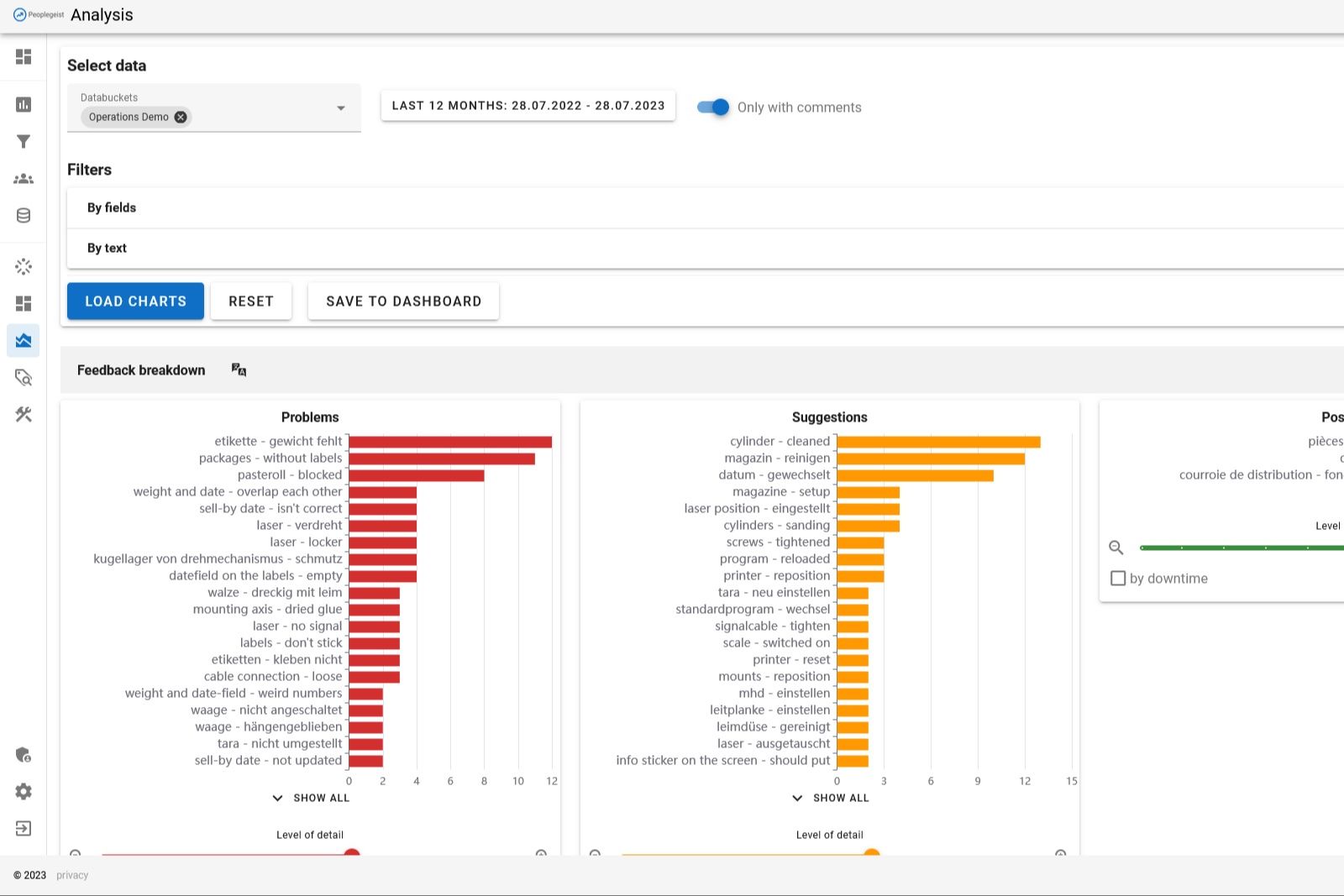Screen dimensions: 1344x896
Task: Open the people groups icon in sidebar
Action: pyautogui.click(x=24, y=178)
